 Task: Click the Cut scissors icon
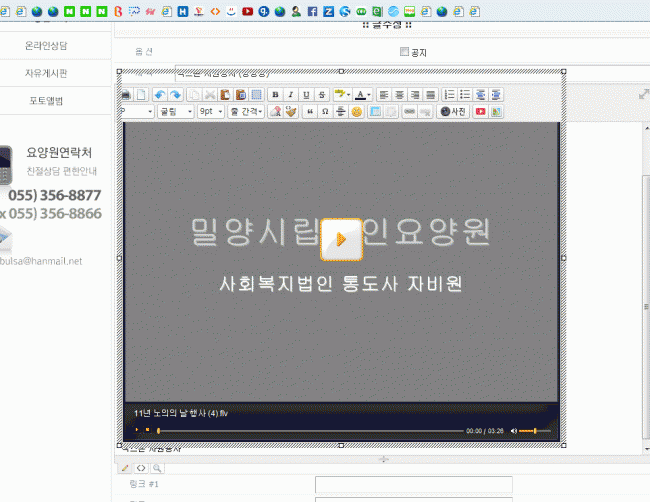point(210,95)
